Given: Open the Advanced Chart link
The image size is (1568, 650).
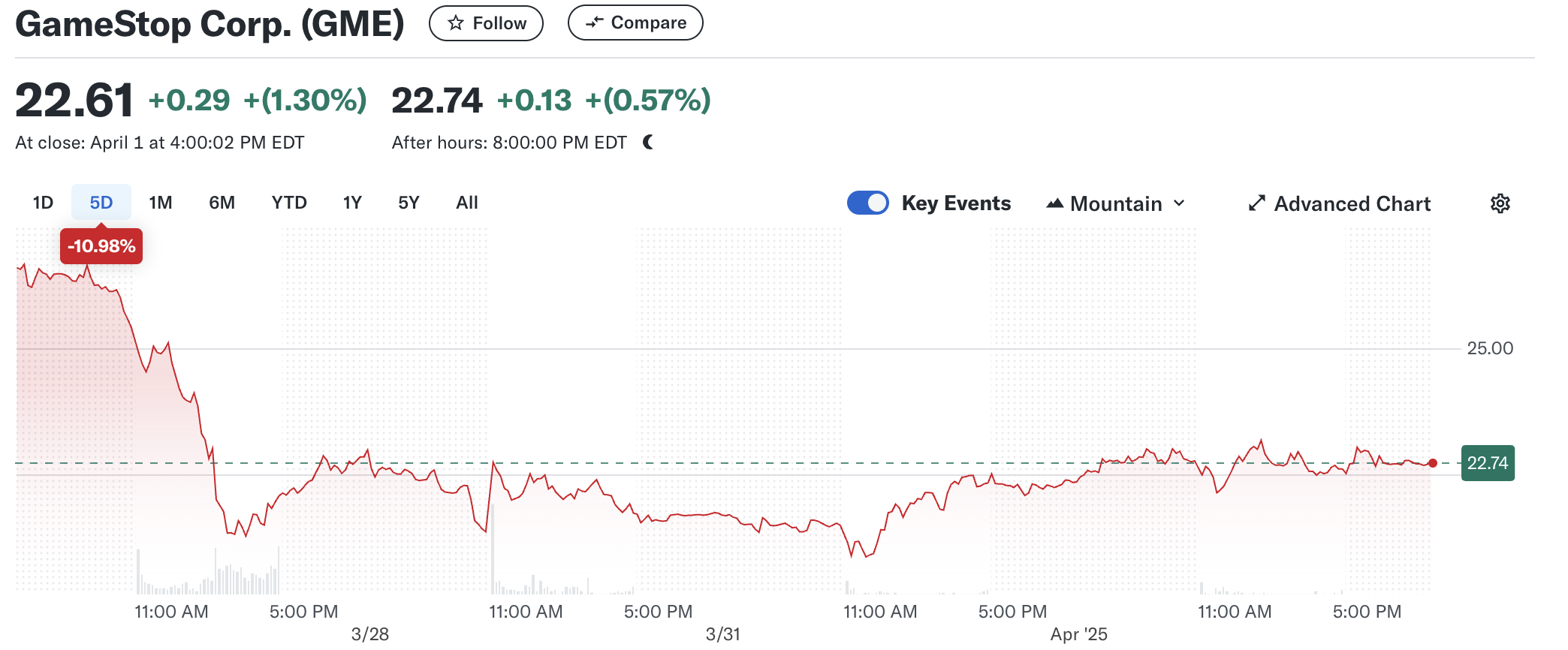Looking at the screenshot, I should click(1340, 203).
